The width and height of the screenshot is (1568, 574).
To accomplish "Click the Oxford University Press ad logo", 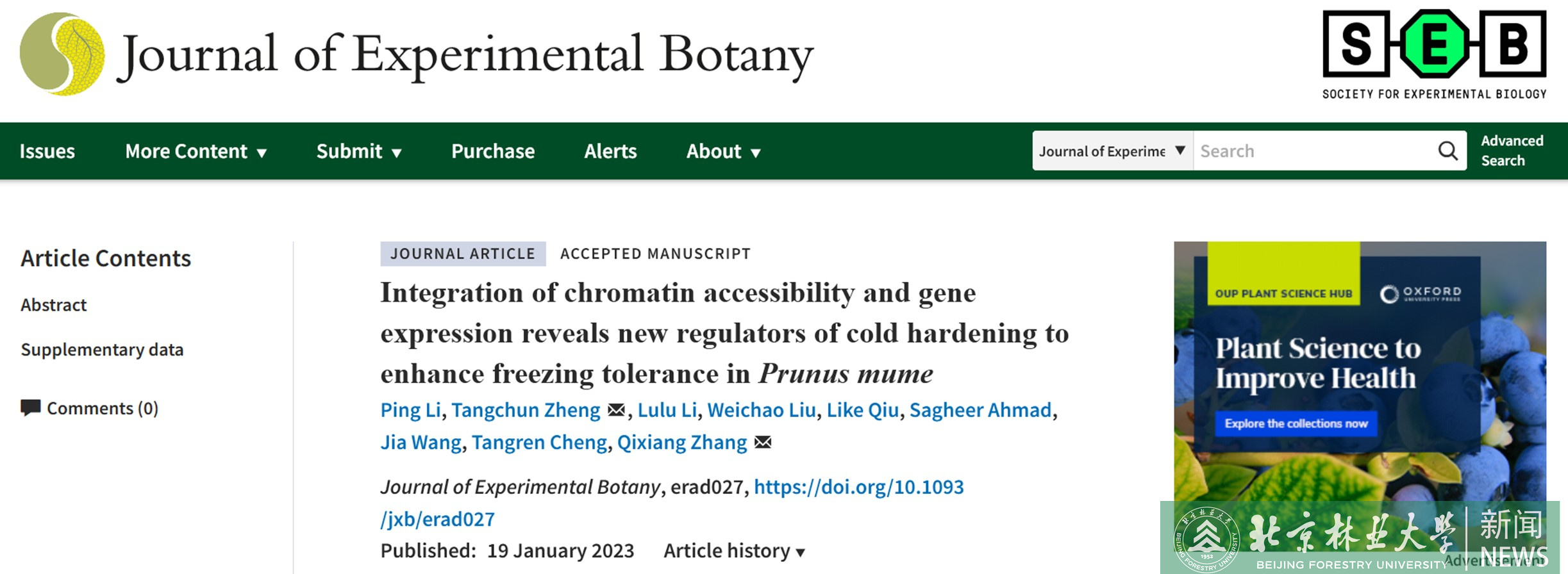I will 1420,294.
